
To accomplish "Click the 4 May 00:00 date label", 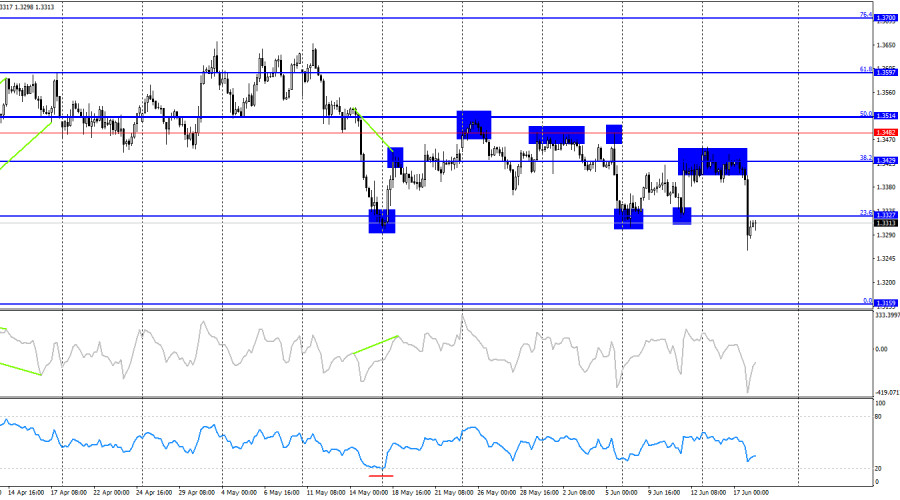I will point(238,493).
